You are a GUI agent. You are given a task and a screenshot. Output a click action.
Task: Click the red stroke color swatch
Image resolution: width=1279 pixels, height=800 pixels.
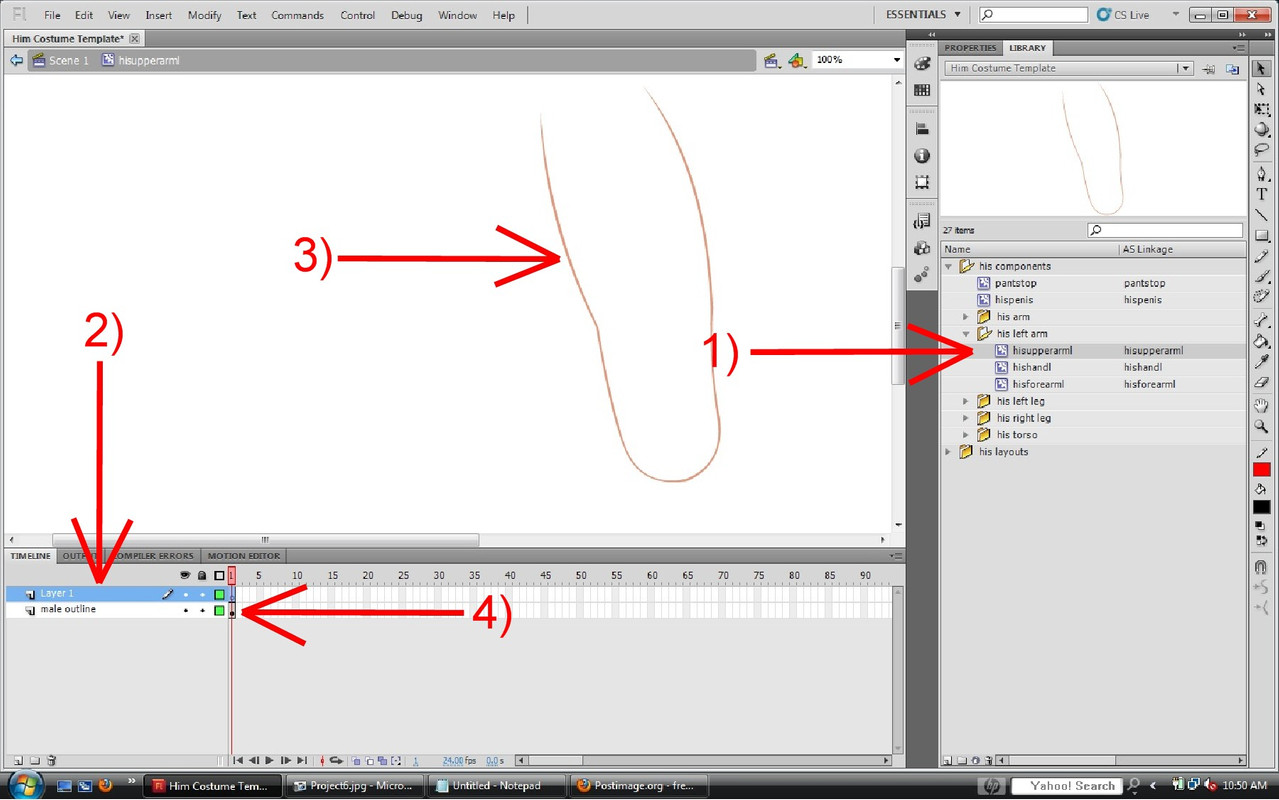click(x=1261, y=470)
